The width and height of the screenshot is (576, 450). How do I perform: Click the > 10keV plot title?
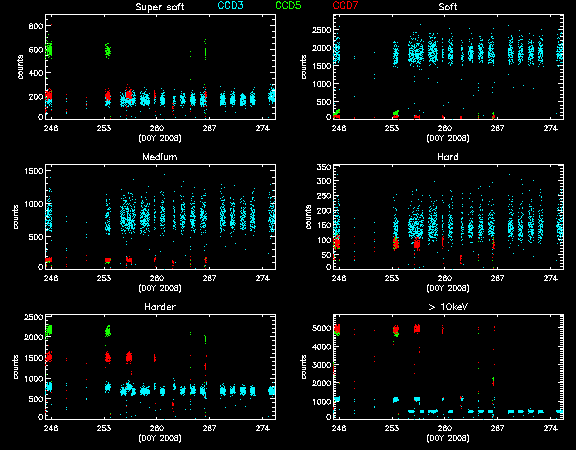point(448,307)
